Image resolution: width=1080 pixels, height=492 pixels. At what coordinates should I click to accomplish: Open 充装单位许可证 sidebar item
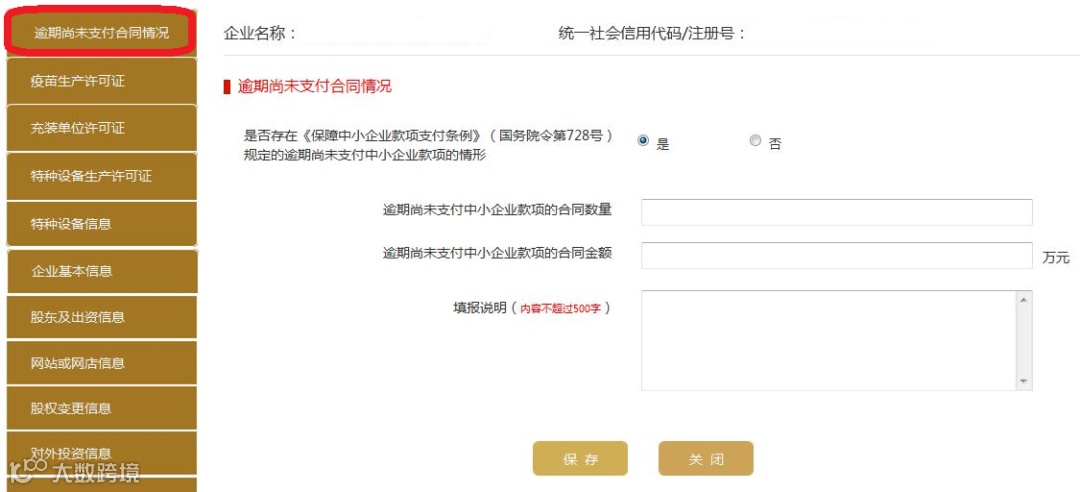coord(99,128)
